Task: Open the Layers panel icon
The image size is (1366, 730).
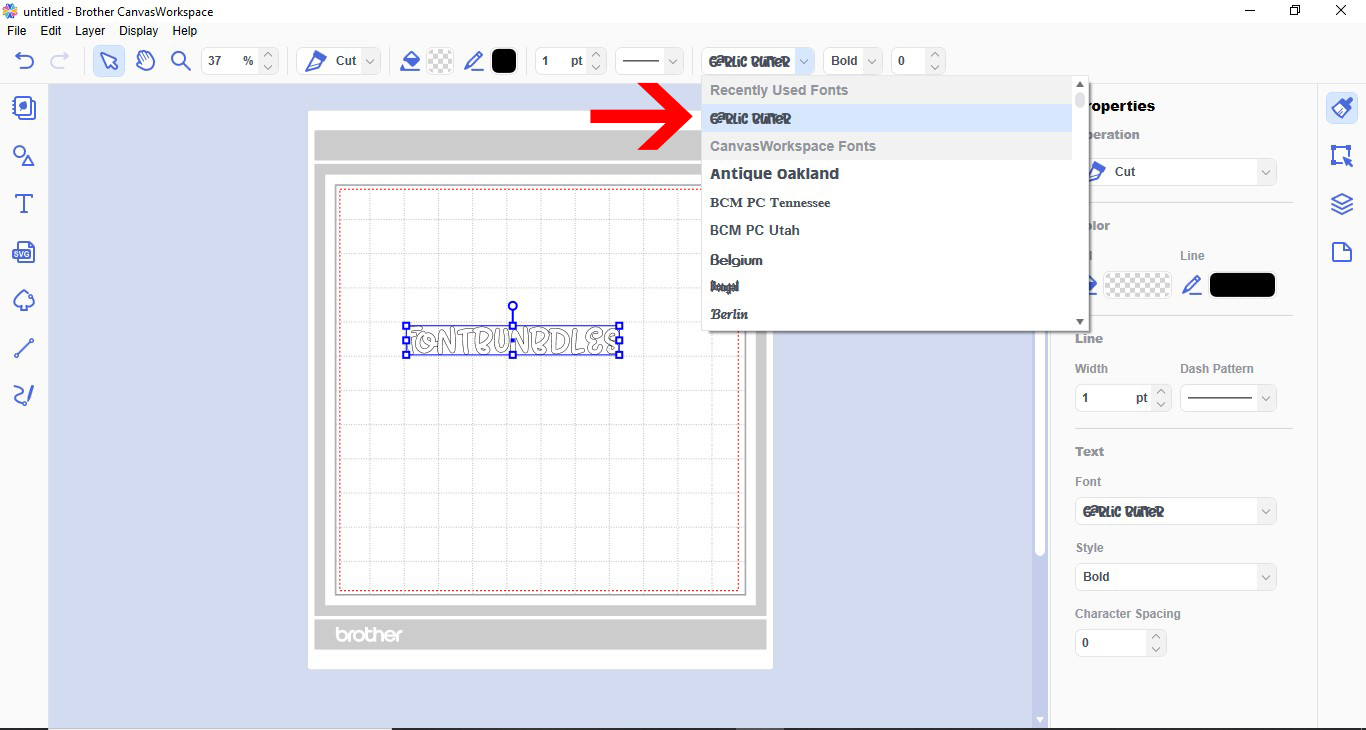Action: (1342, 204)
